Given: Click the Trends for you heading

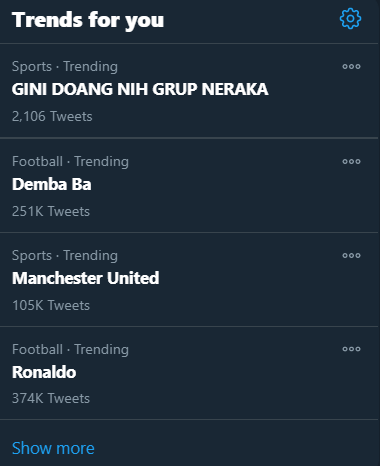Looking at the screenshot, I should (x=88, y=20).
